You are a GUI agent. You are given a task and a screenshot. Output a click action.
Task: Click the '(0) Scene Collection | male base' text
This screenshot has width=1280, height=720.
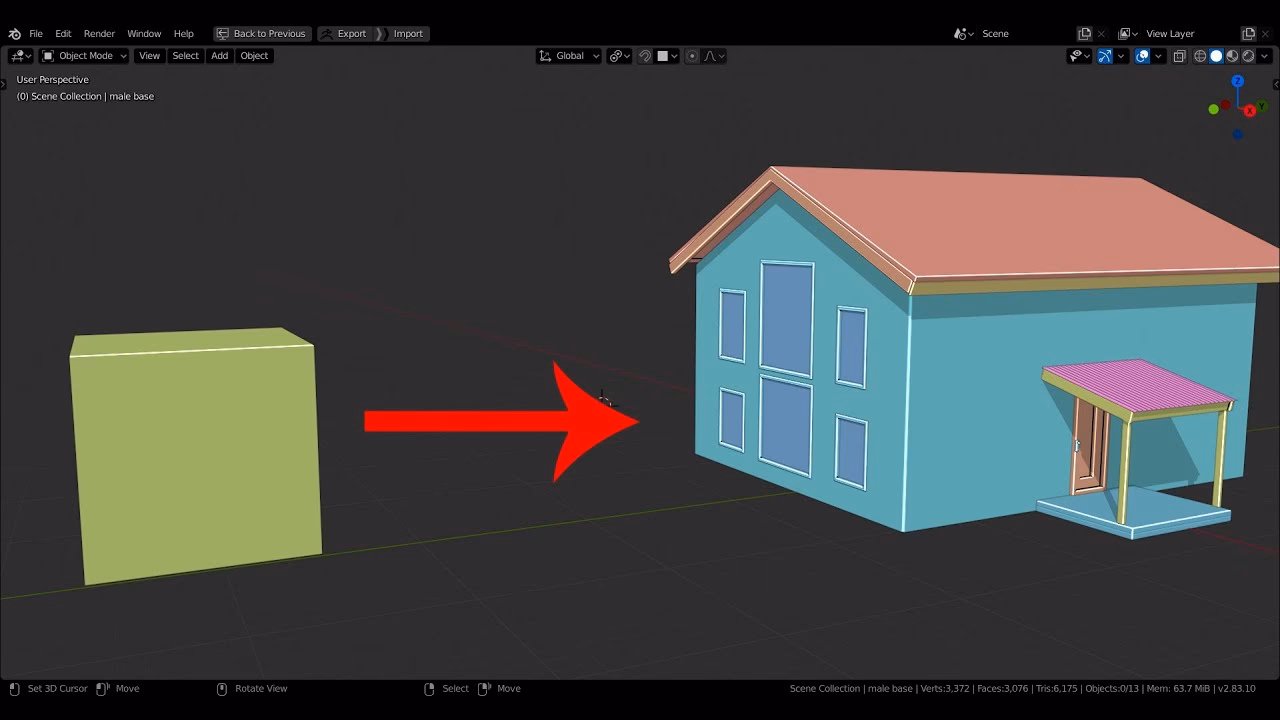pos(85,96)
